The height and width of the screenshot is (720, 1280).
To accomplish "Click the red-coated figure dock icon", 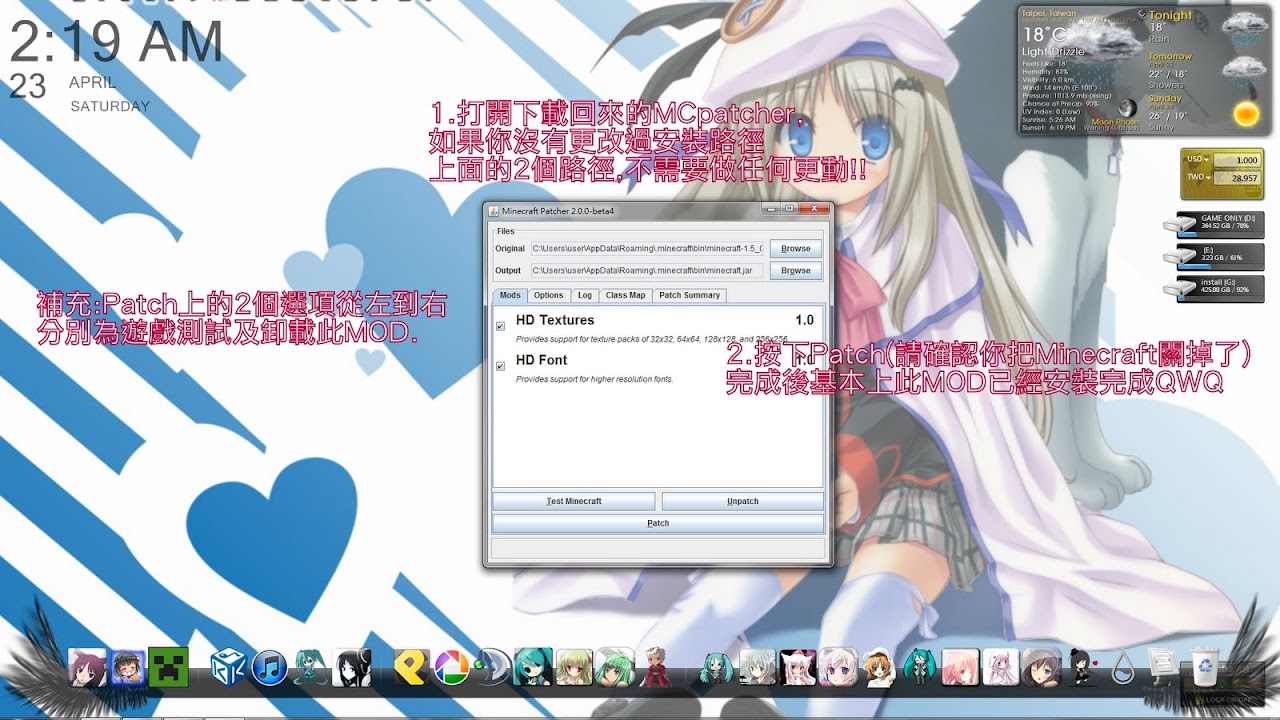I will (655, 667).
